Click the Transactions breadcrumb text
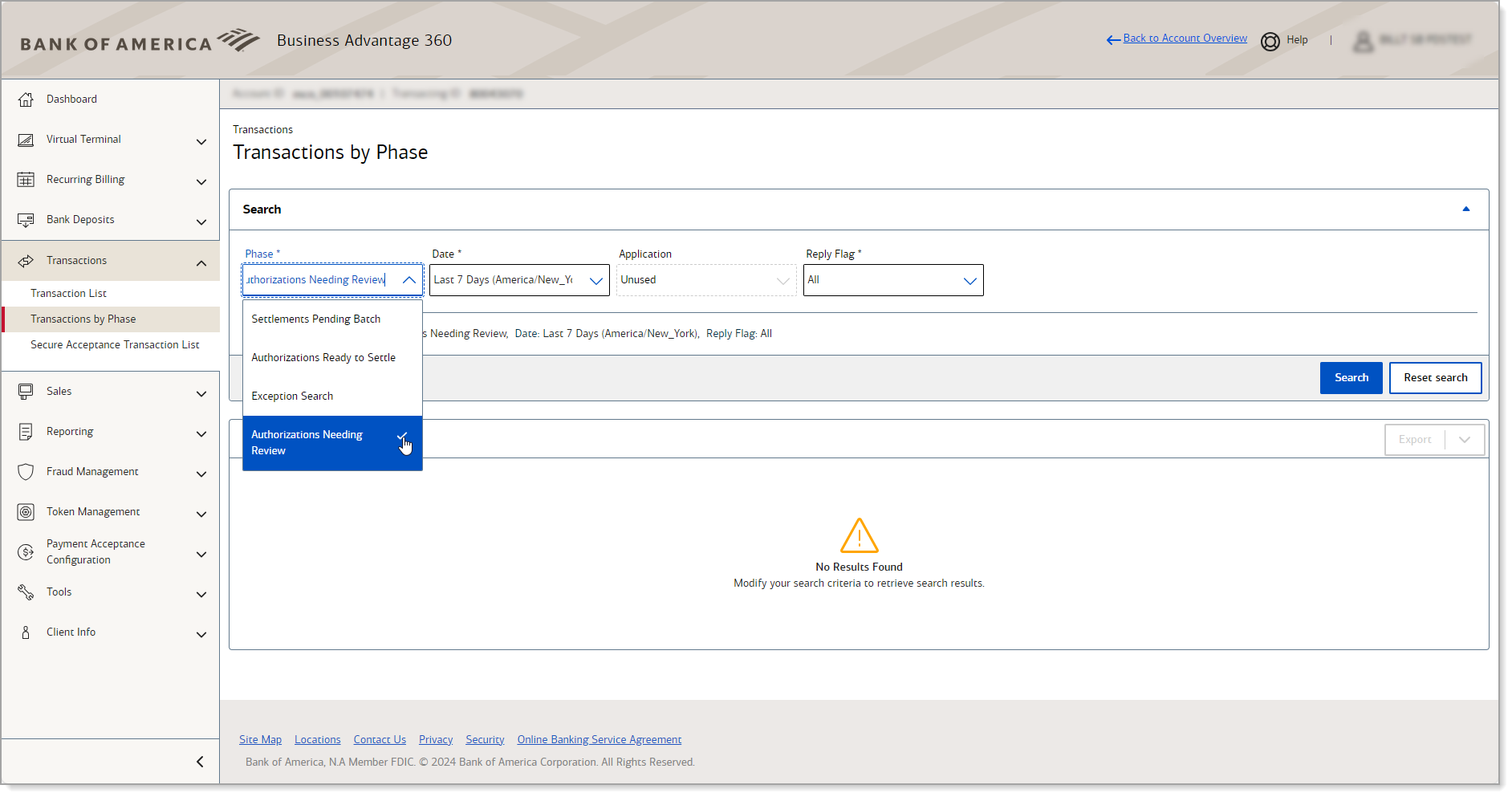 coord(262,130)
